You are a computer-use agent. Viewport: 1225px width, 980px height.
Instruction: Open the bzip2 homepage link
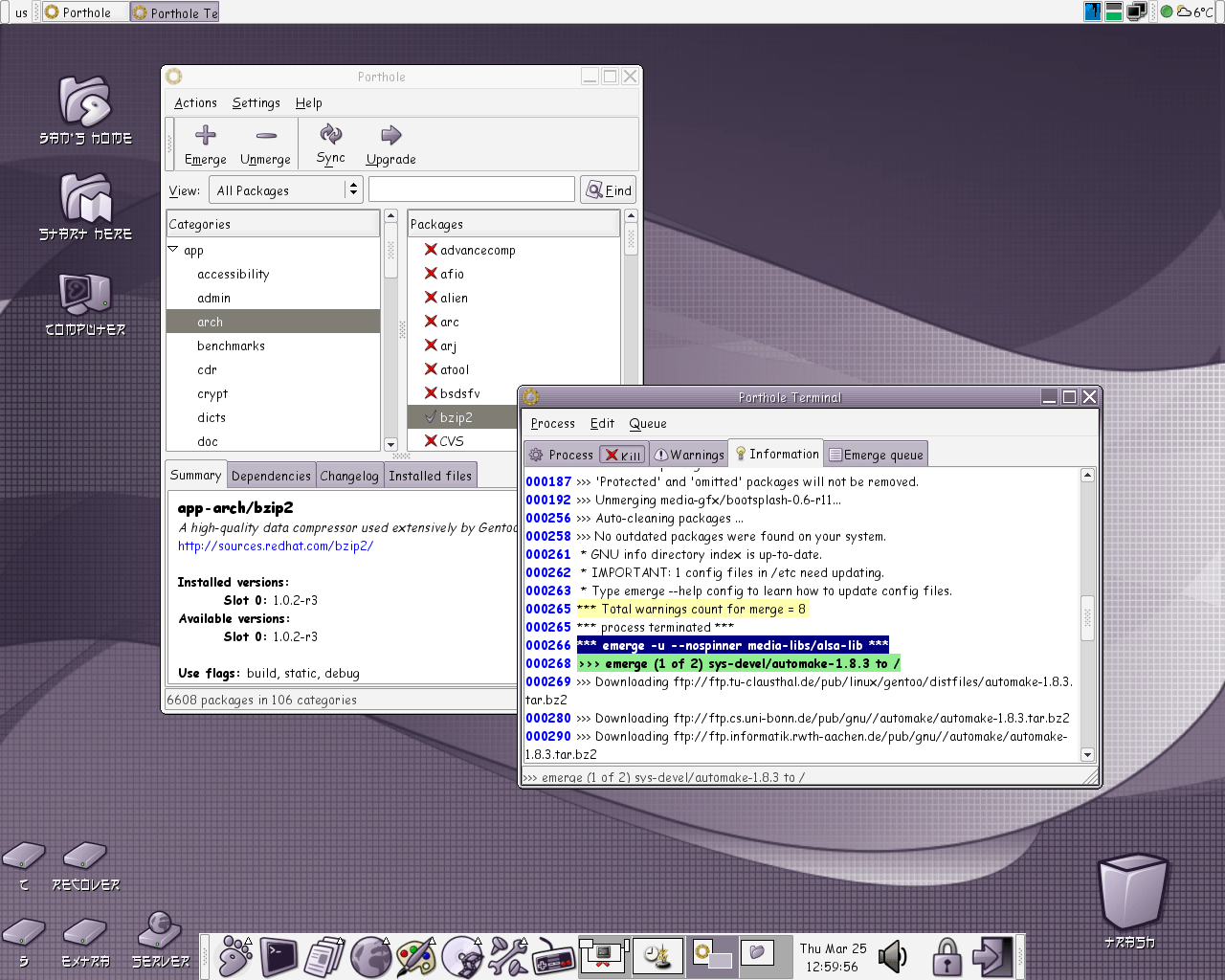pos(275,546)
